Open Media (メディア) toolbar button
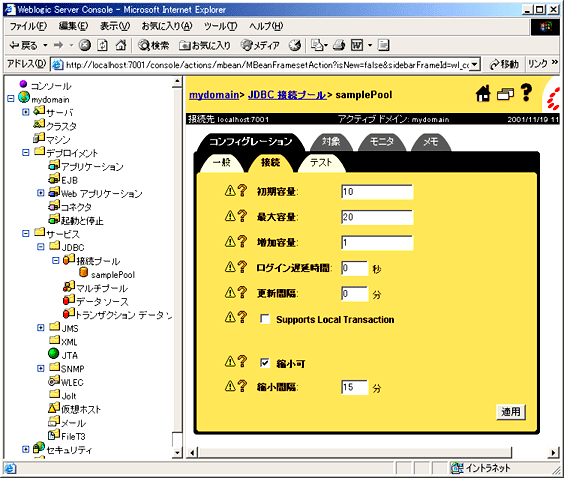 pos(260,45)
